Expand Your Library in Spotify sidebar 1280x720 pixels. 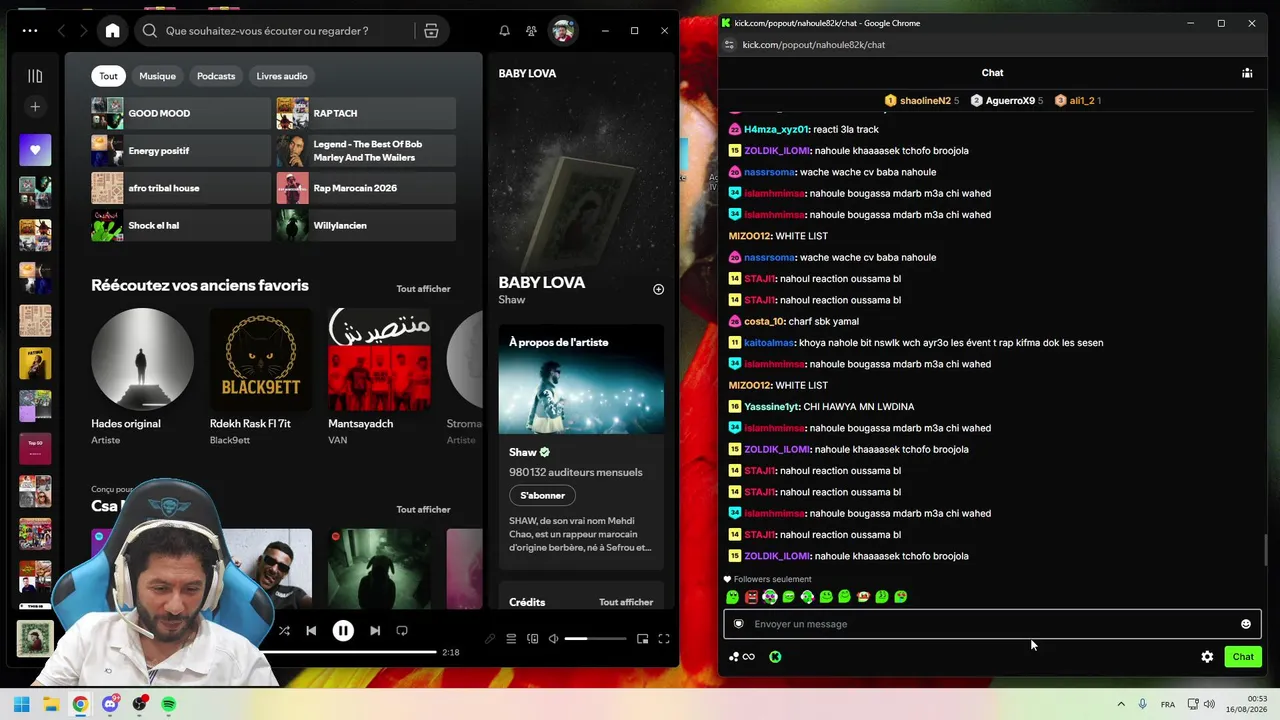(x=35, y=76)
